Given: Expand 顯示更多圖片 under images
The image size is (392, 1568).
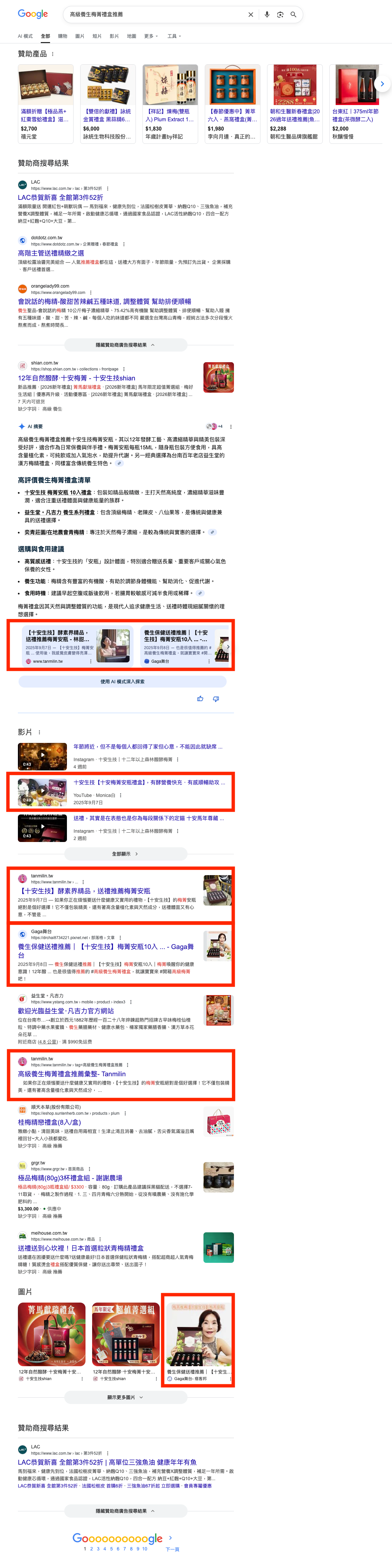Looking at the screenshot, I should pos(125,1397).
